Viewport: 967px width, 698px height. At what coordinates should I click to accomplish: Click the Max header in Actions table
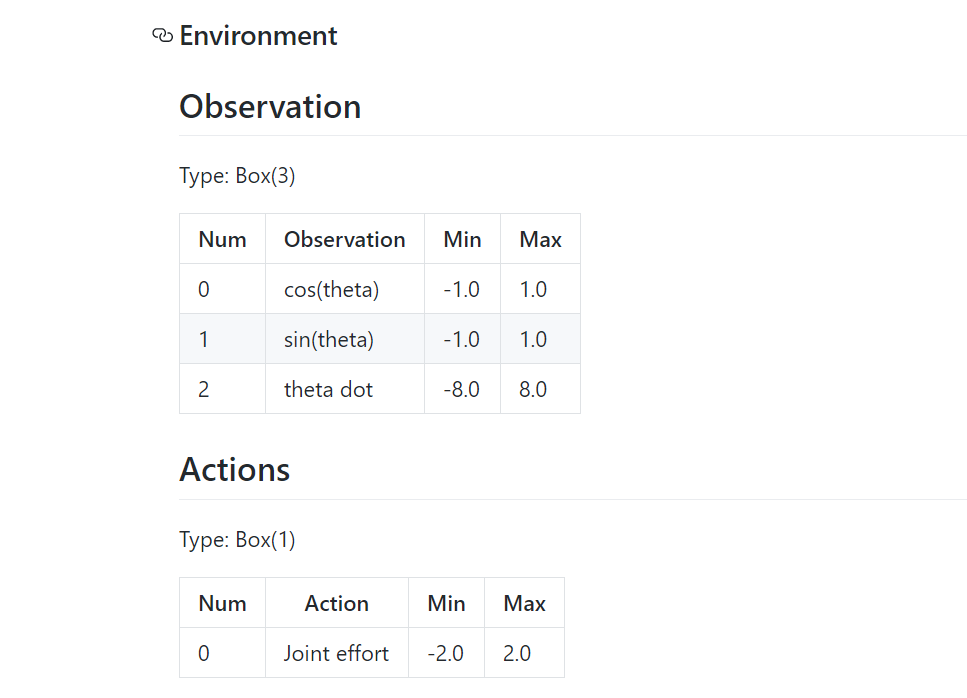click(x=524, y=603)
